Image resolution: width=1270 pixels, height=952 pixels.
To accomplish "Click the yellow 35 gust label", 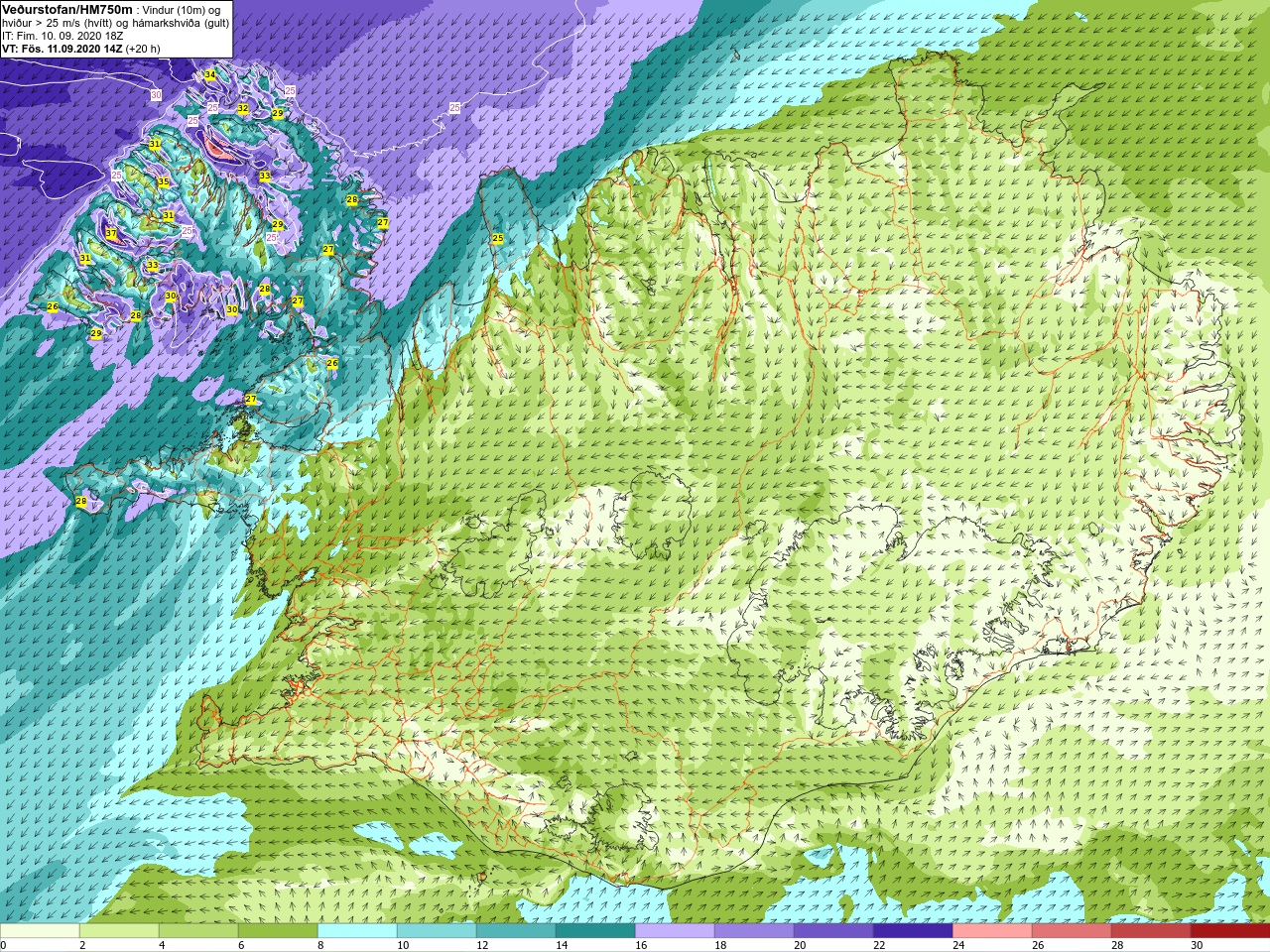I will [x=163, y=182].
